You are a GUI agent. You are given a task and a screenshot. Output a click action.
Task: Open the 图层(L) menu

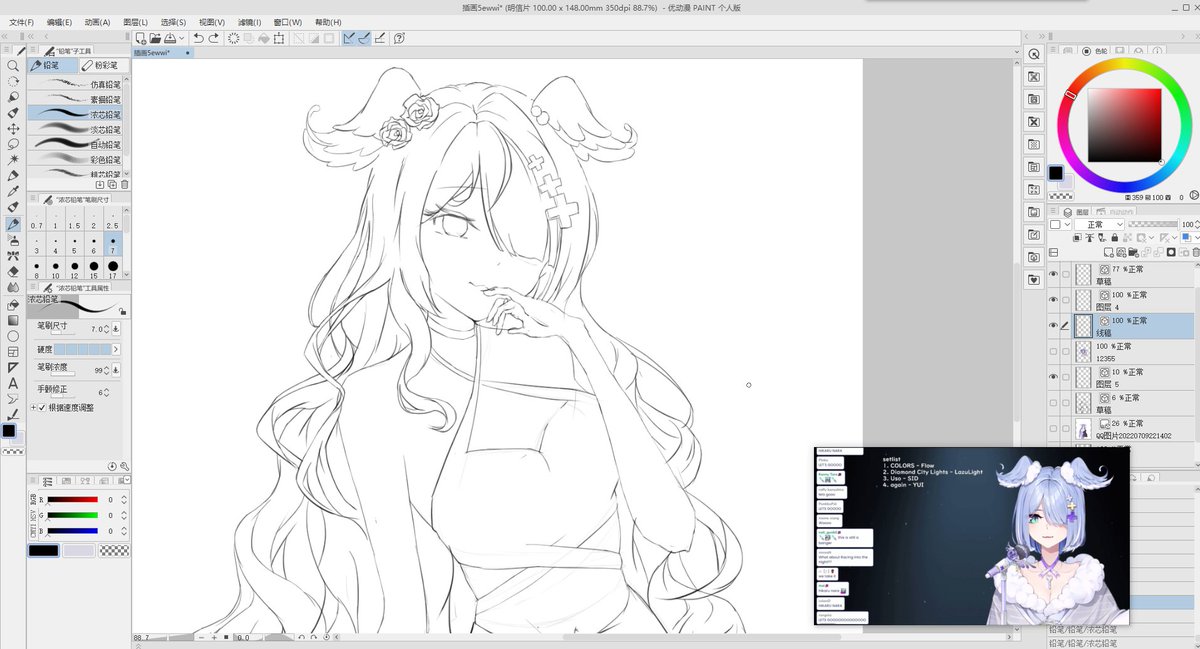(x=135, y=21)
